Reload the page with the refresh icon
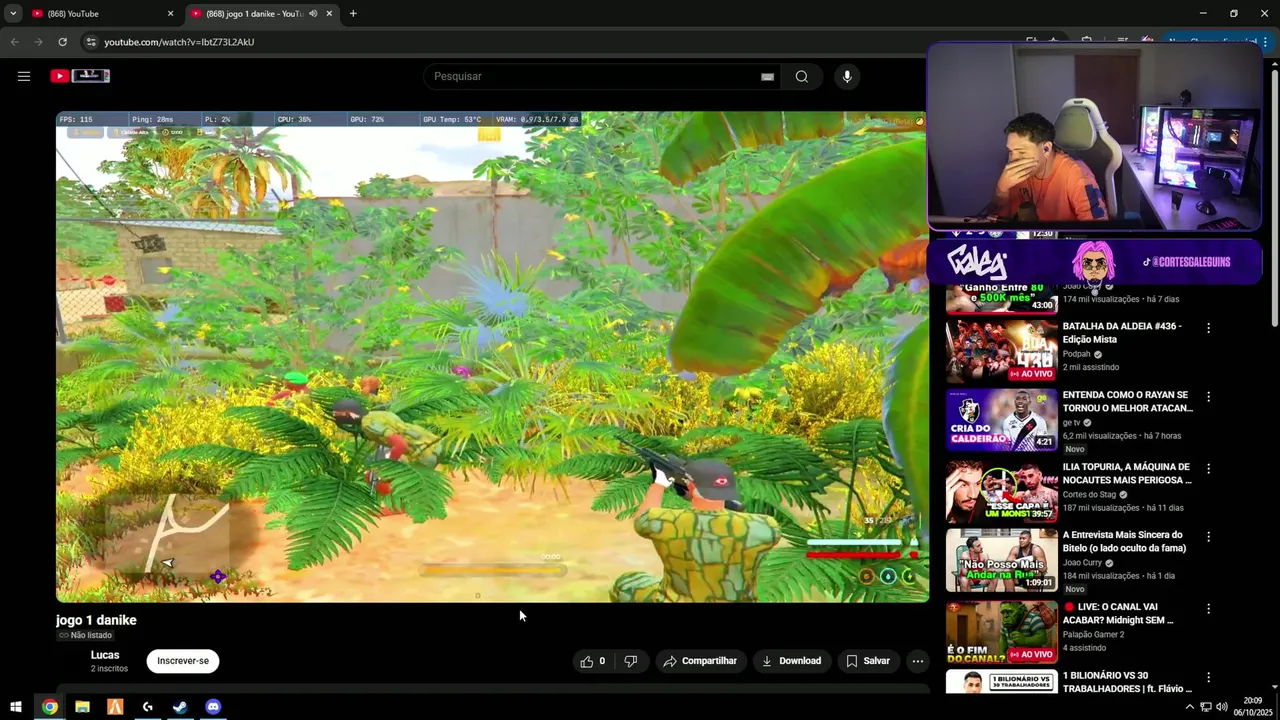This screenshot has height=720, width=1280. (62, 42)
